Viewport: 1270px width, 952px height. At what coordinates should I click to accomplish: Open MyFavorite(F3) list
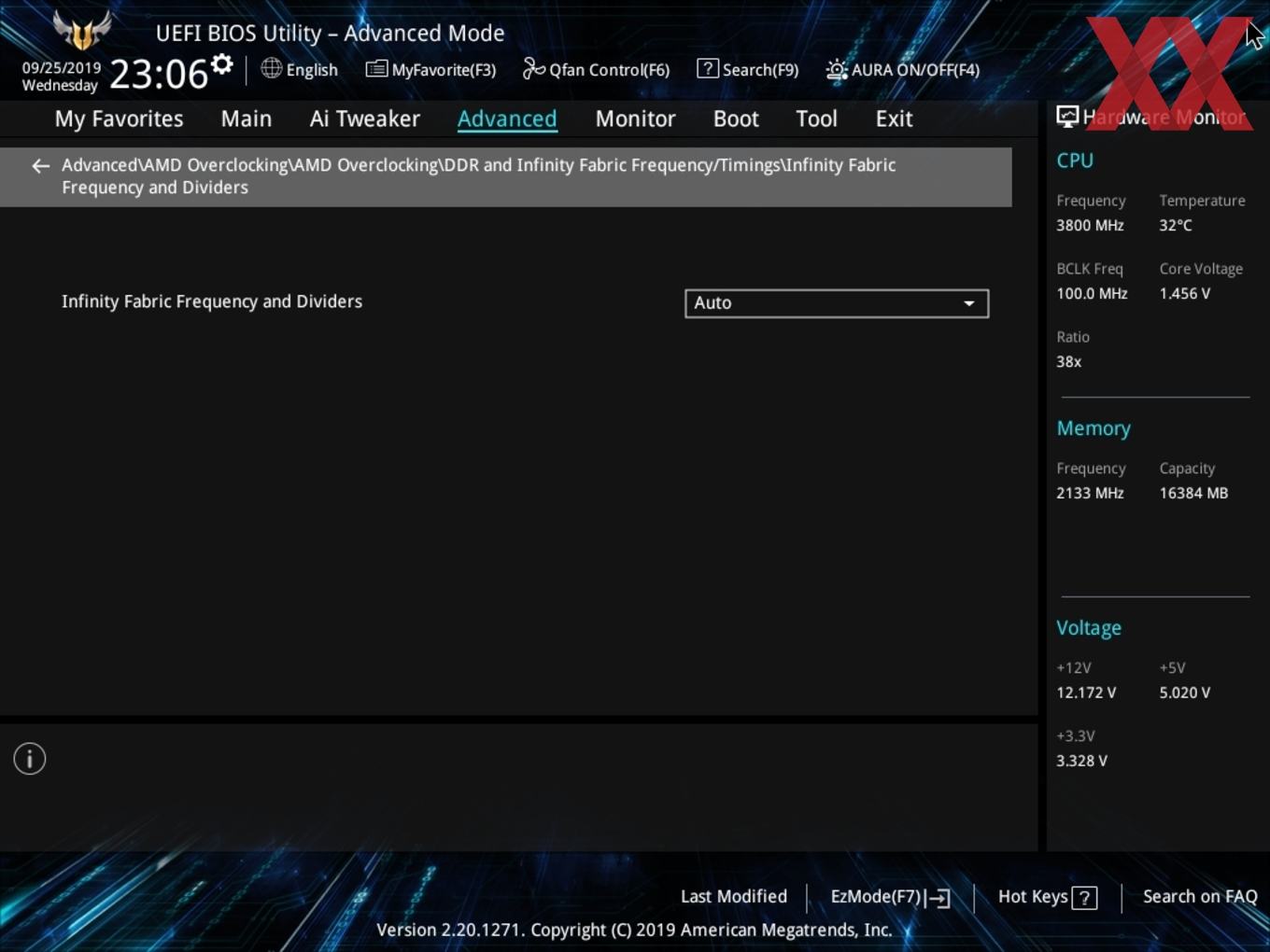click(x=430, y=69)
